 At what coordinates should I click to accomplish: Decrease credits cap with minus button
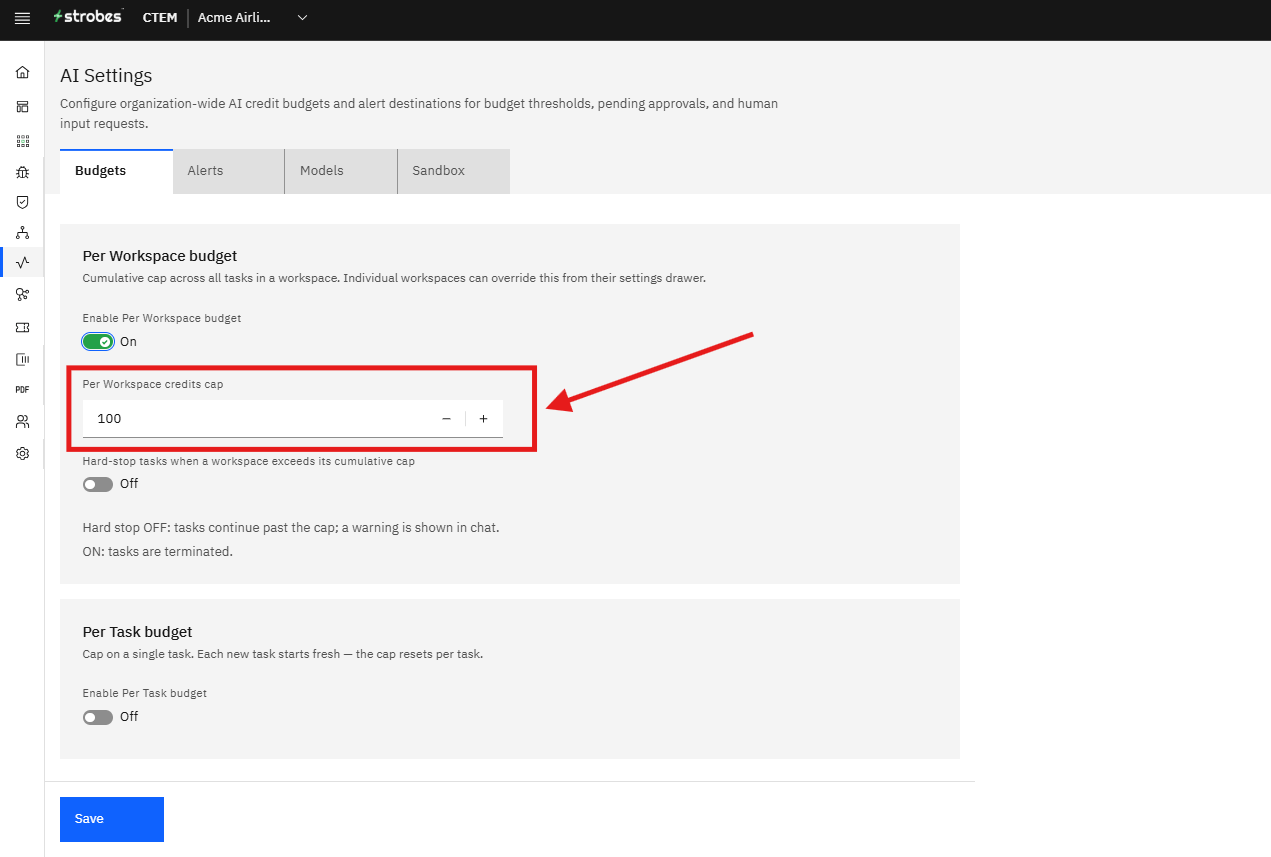click(446, 419)
